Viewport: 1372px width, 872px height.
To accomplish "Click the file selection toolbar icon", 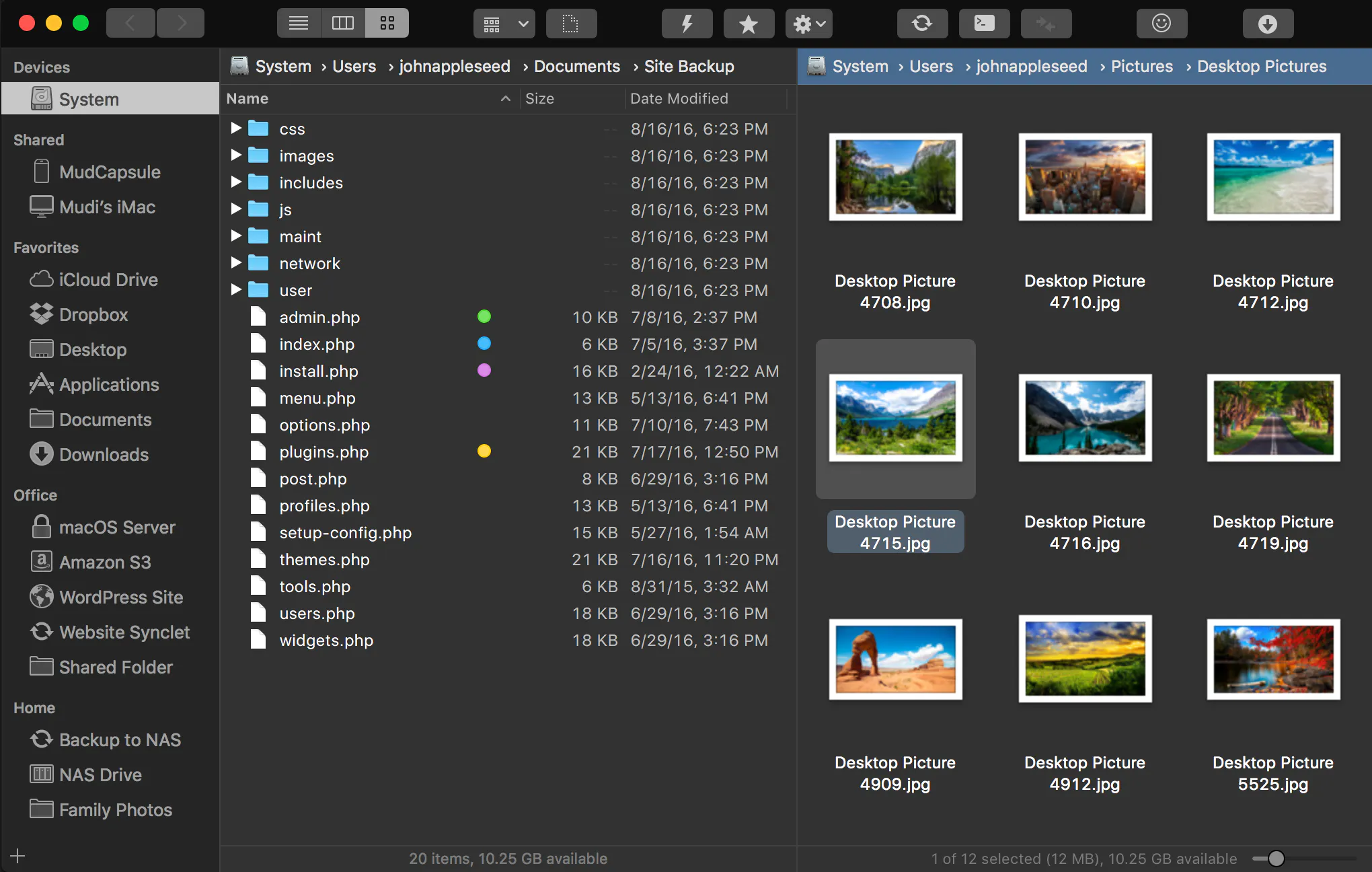I will [571, 24].
